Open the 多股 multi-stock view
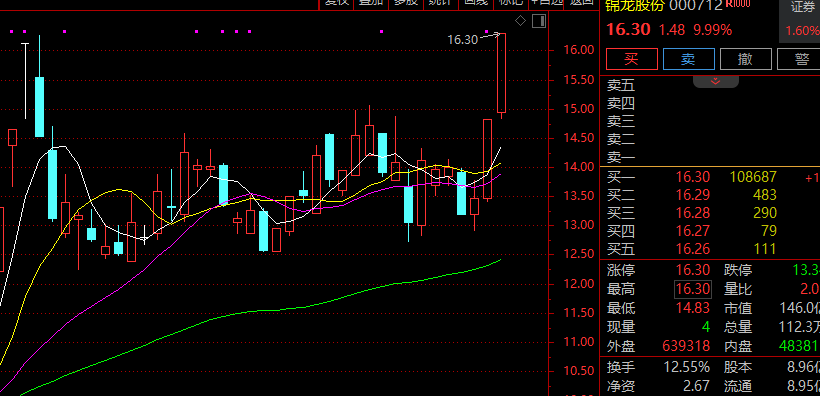 (406, 4)
